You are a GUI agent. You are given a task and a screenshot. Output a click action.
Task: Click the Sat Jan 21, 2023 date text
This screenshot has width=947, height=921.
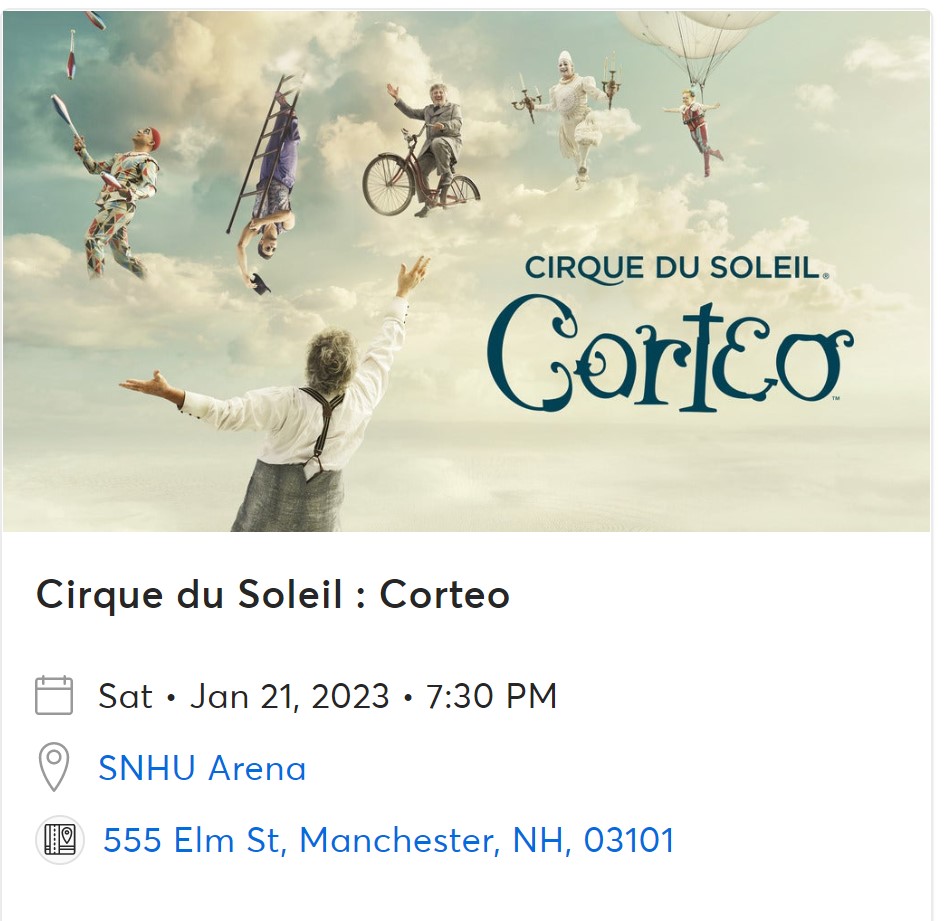click(243, 696)
